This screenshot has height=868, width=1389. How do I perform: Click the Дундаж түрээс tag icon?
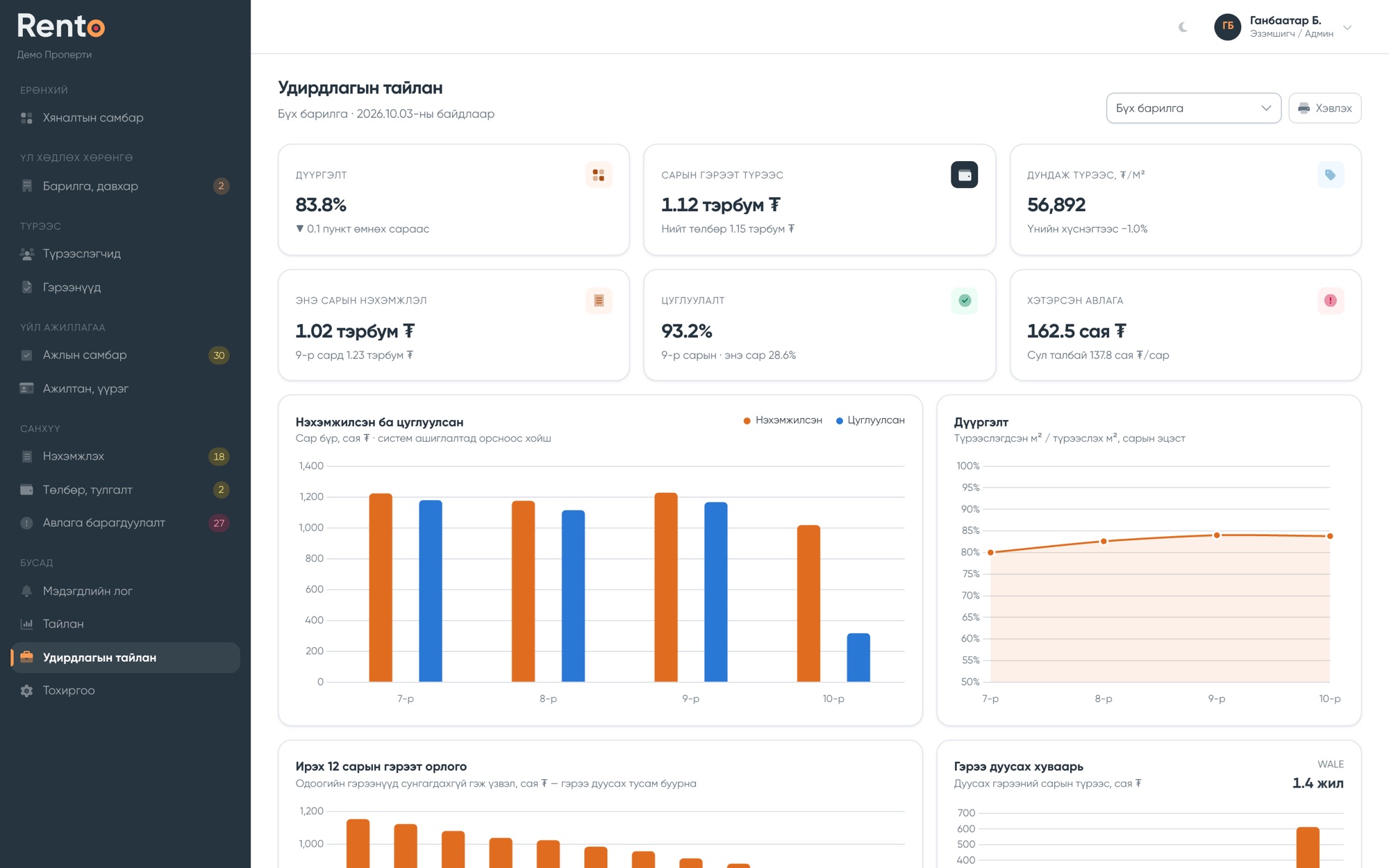[x=1330, y=175]
